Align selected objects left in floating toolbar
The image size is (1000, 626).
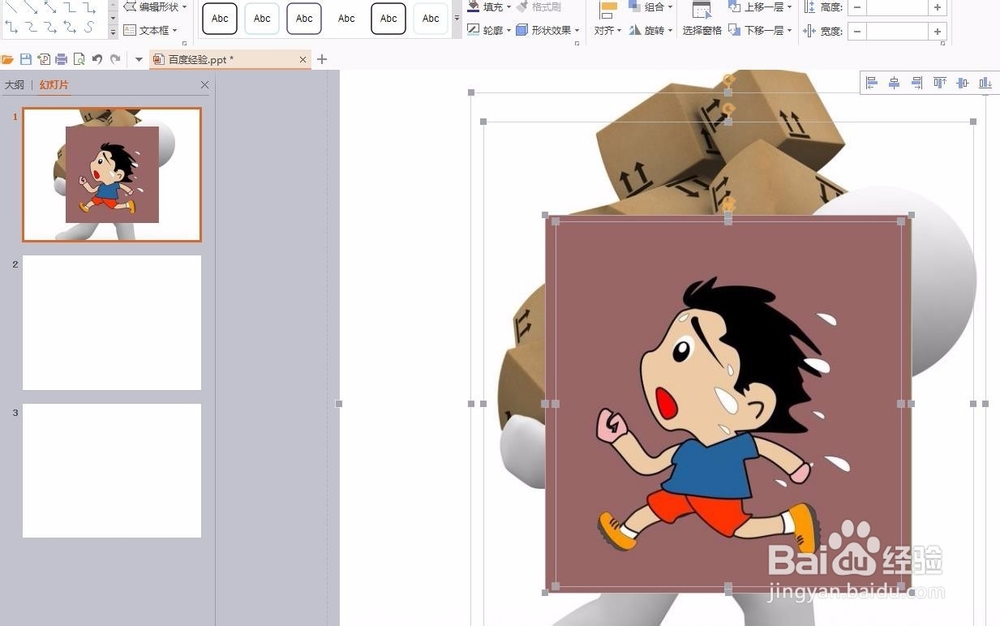pyautogui.click(x=872, y=83)
